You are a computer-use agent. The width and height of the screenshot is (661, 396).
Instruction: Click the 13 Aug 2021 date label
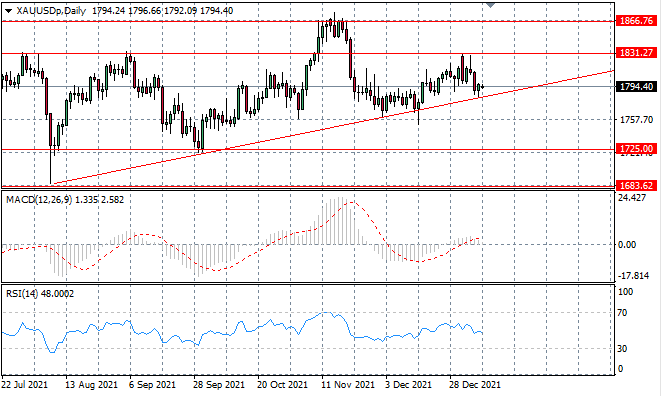coord(91,385)
